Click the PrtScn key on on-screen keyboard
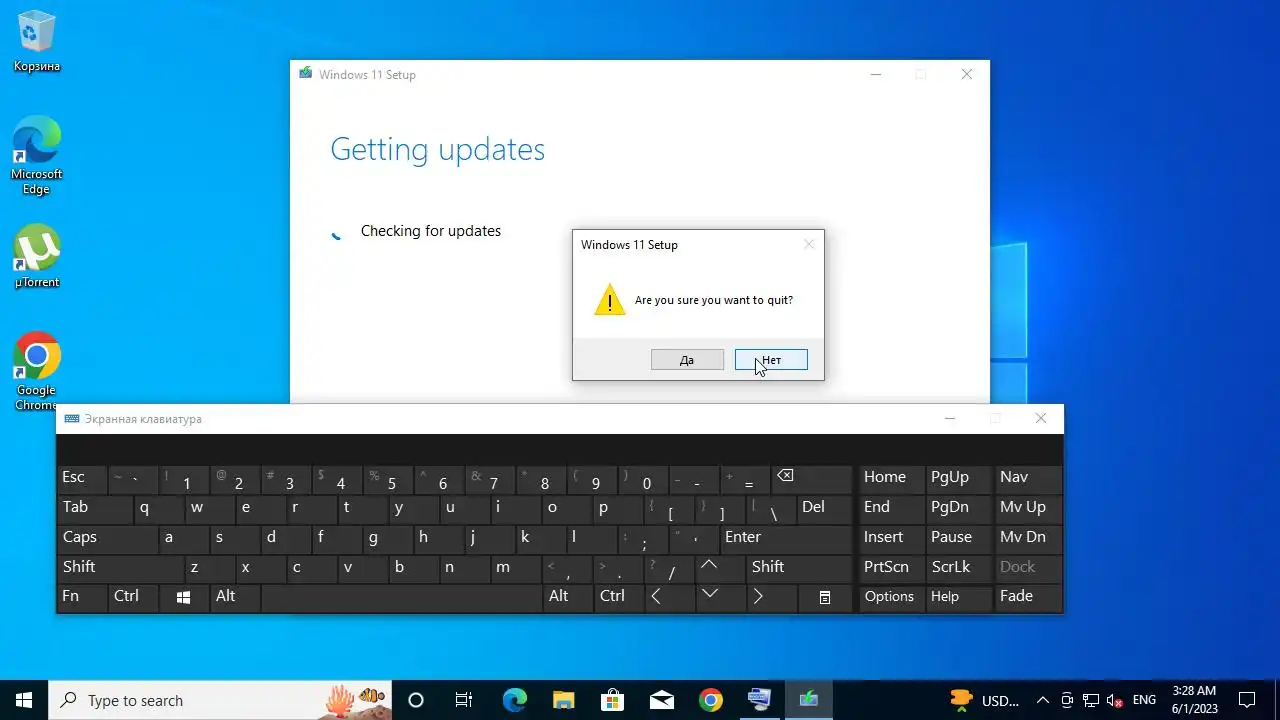The image size is (1280, 720). pos(892,569)
